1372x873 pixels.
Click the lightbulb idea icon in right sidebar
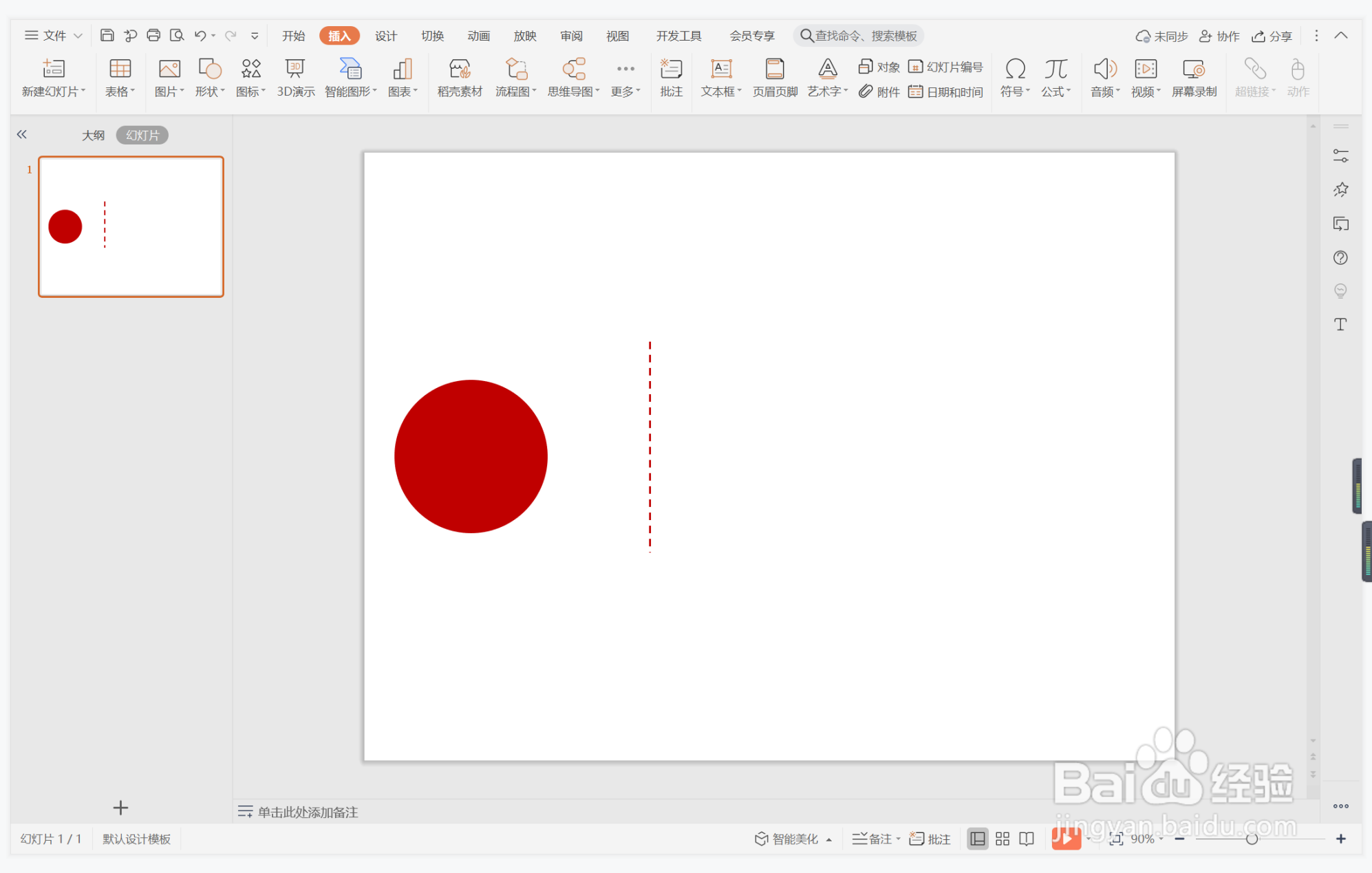pos(1340,291)
